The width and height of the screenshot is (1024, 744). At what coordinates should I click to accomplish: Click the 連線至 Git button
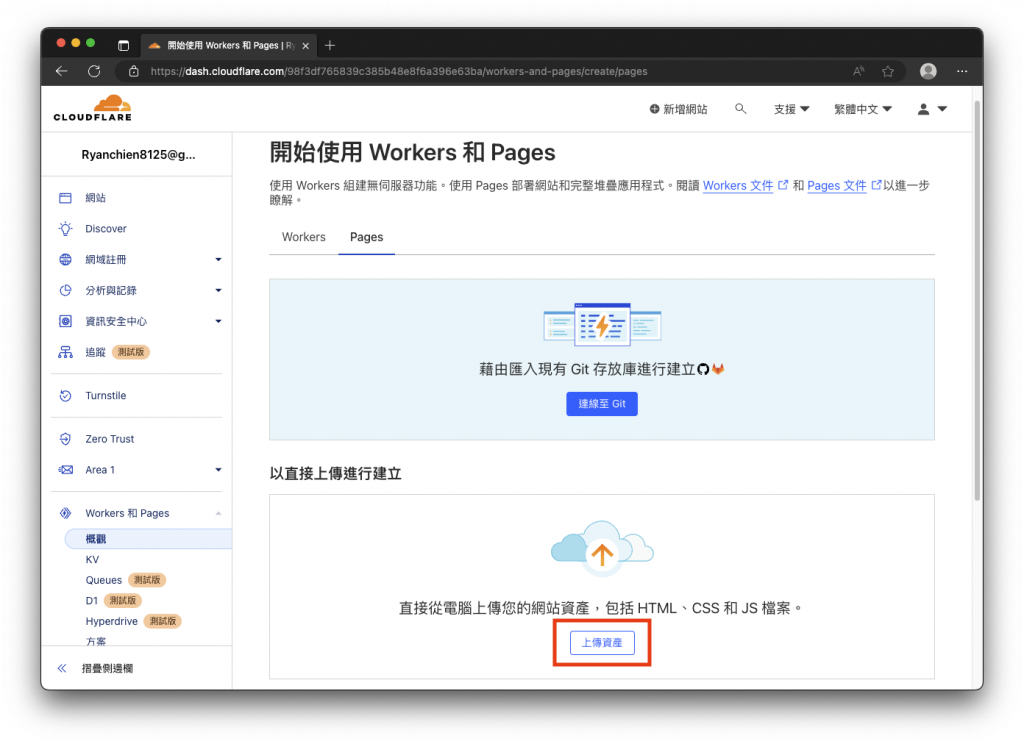[601, 404]
